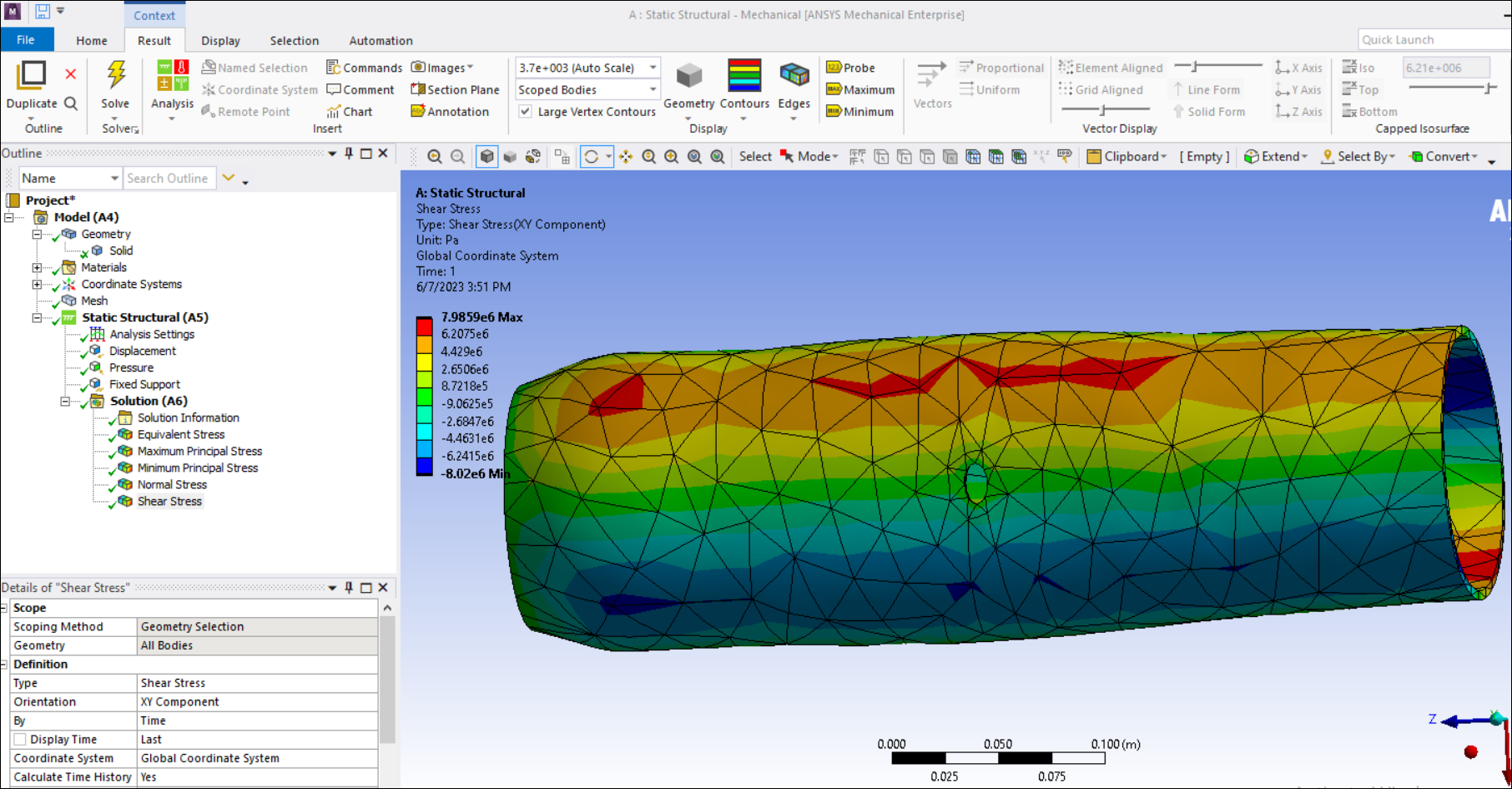Switch to the Selection tab
1512x789 pixels.
(294, 40)
